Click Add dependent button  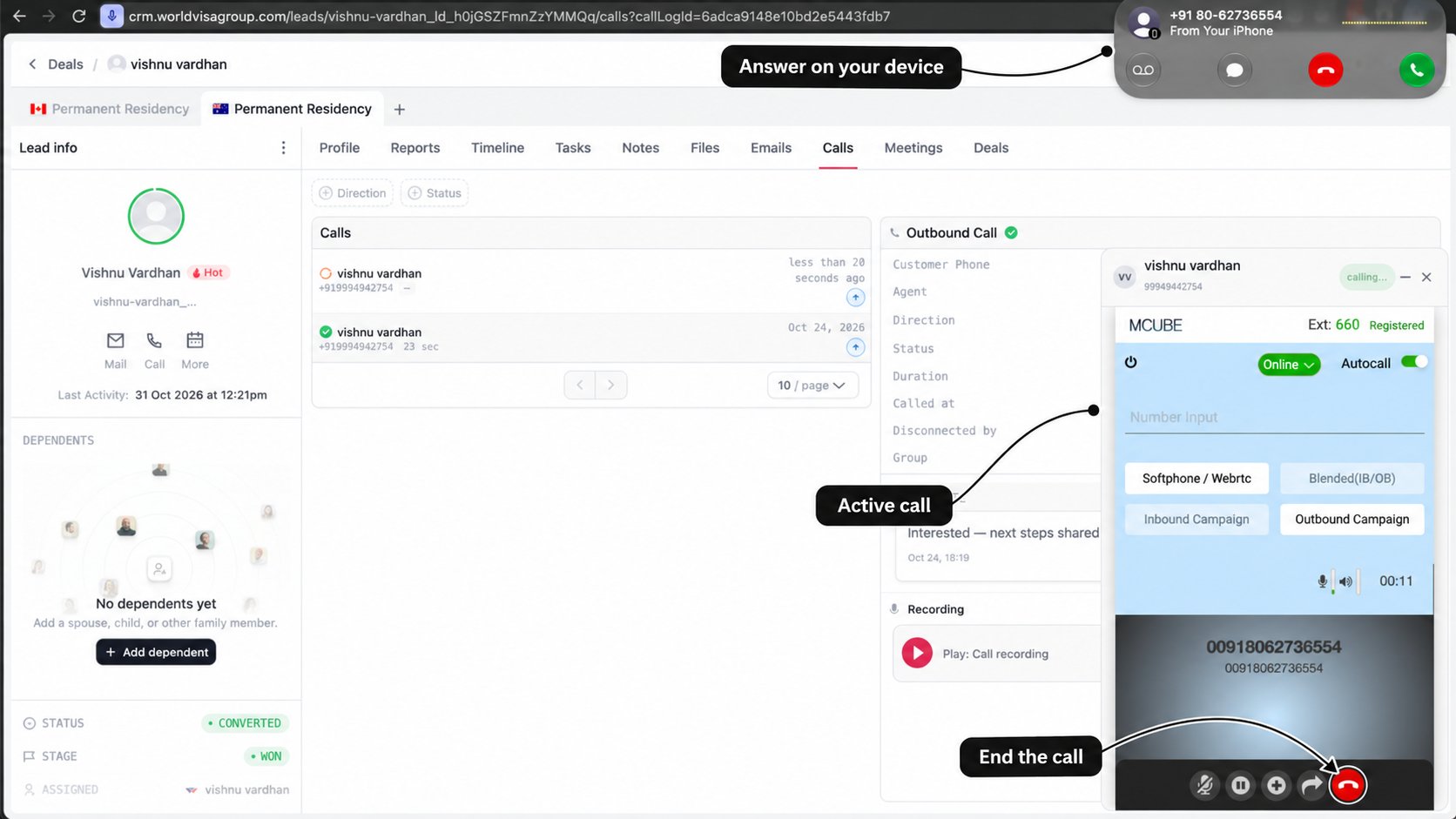coord(156,652)
